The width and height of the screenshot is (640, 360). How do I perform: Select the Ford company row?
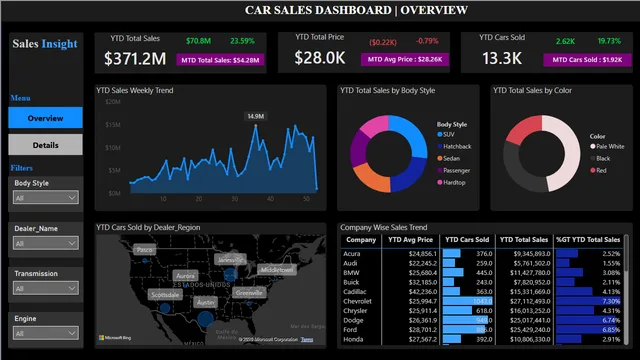[x=482, y=329]
